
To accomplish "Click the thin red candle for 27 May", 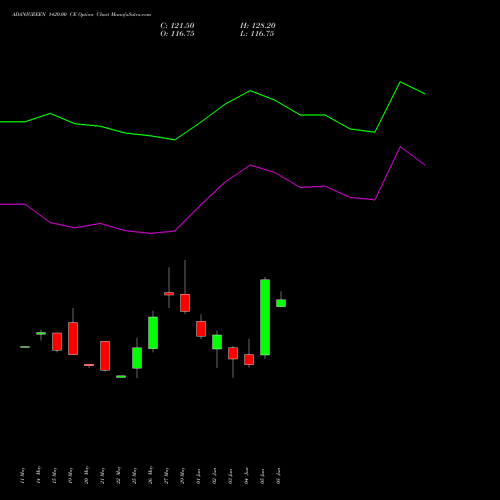I will pyautogui.click(x=169, y=294).
